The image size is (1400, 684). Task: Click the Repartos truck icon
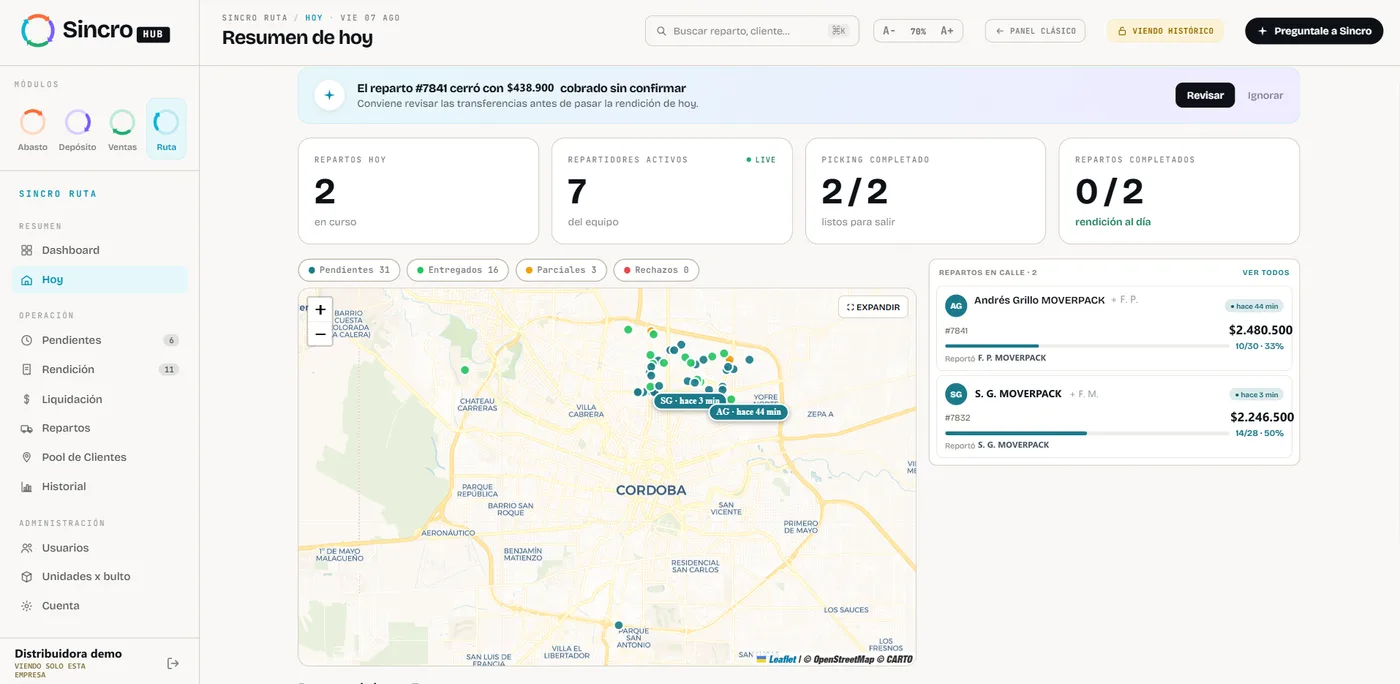tap(27, 428)
